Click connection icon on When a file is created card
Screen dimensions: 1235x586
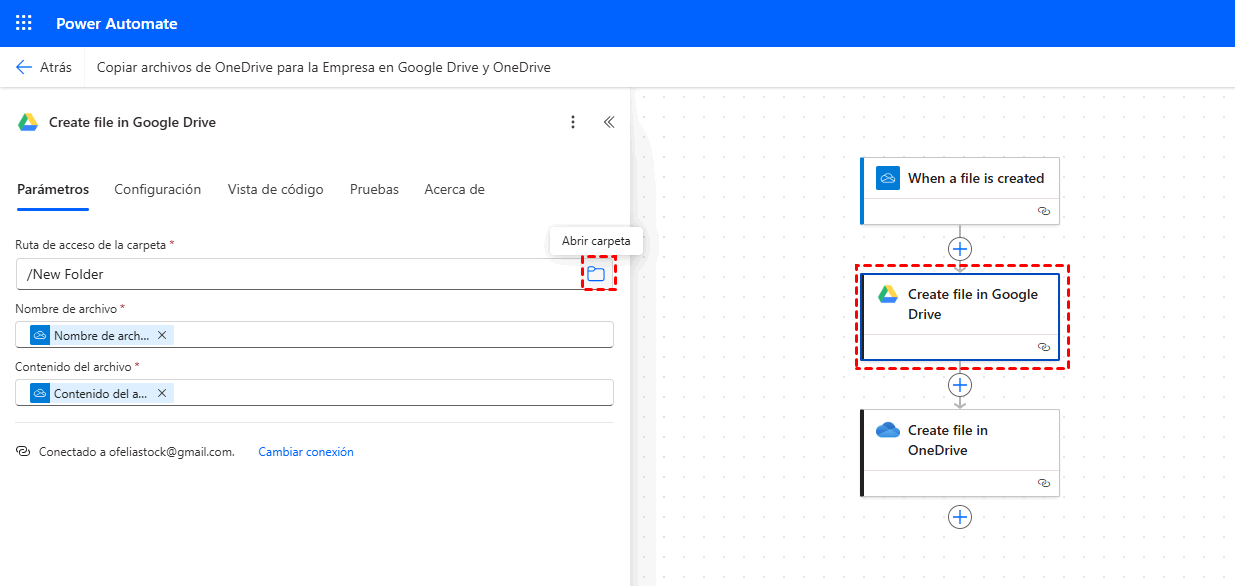1044,211
